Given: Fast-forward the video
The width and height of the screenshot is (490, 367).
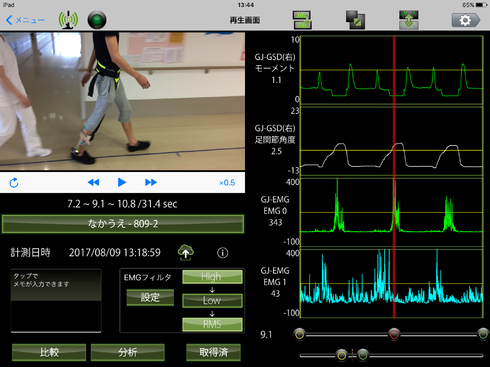Looking at the screenshot, I should [x=151, y=182].
